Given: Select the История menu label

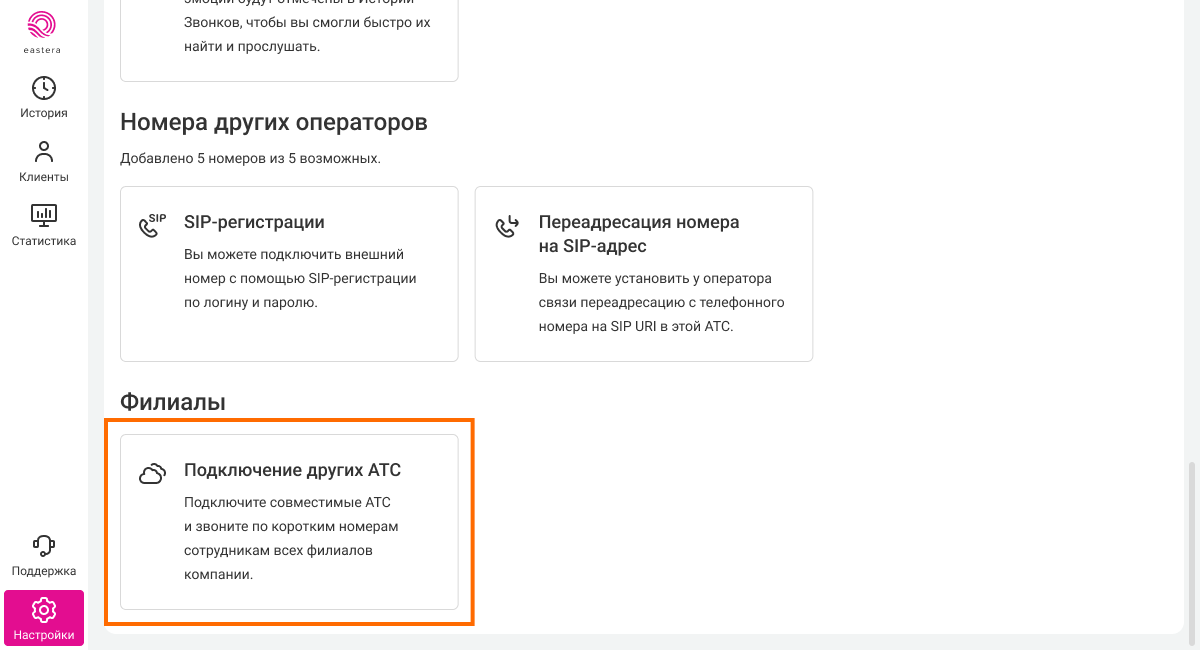Looking at the screenshot, I should pos(44,113).
